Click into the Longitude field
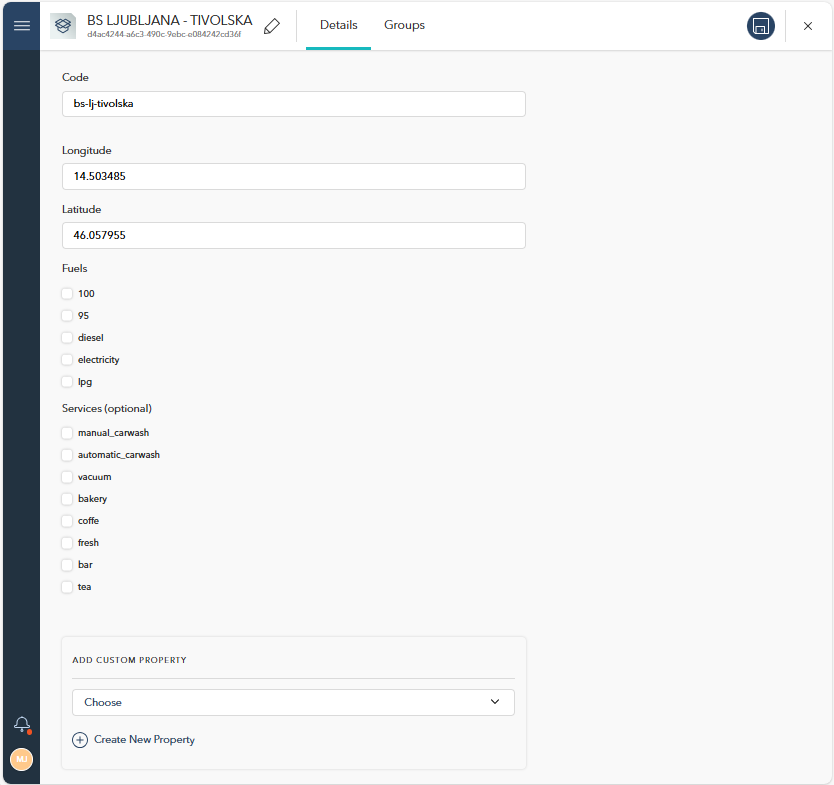Image resolution: width=834 pixels, height=785 pixels. [x=294, y=177]
